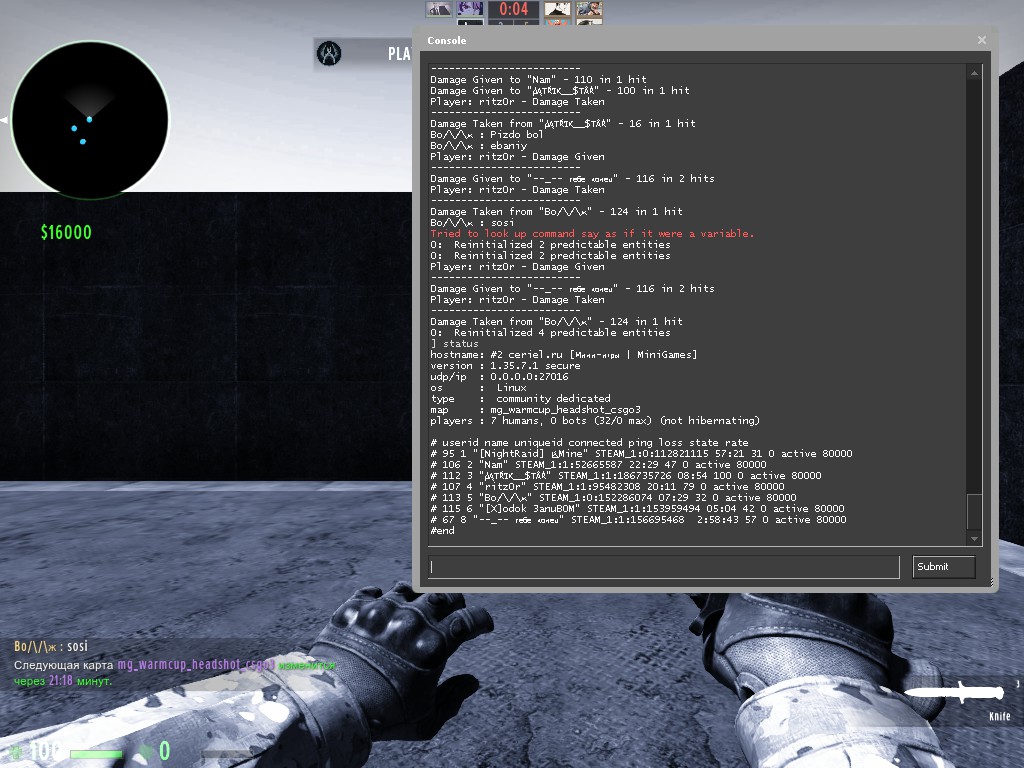
Task: Click the red 'Tried to look up command' error line
Action: coord(592,234)
